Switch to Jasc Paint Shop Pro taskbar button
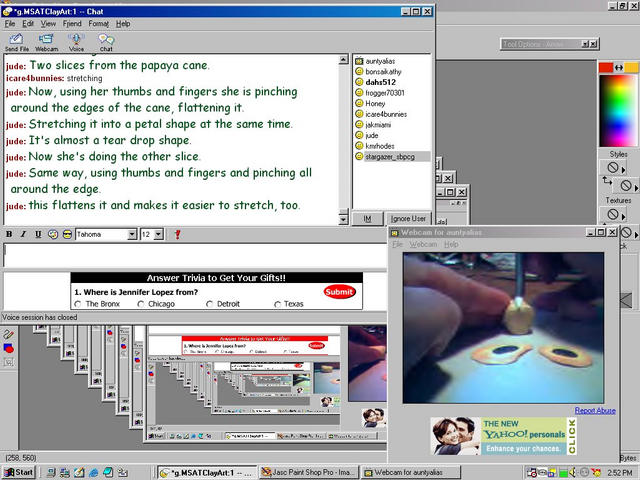The width and height of the screenshot is (640, 480). 309,472
